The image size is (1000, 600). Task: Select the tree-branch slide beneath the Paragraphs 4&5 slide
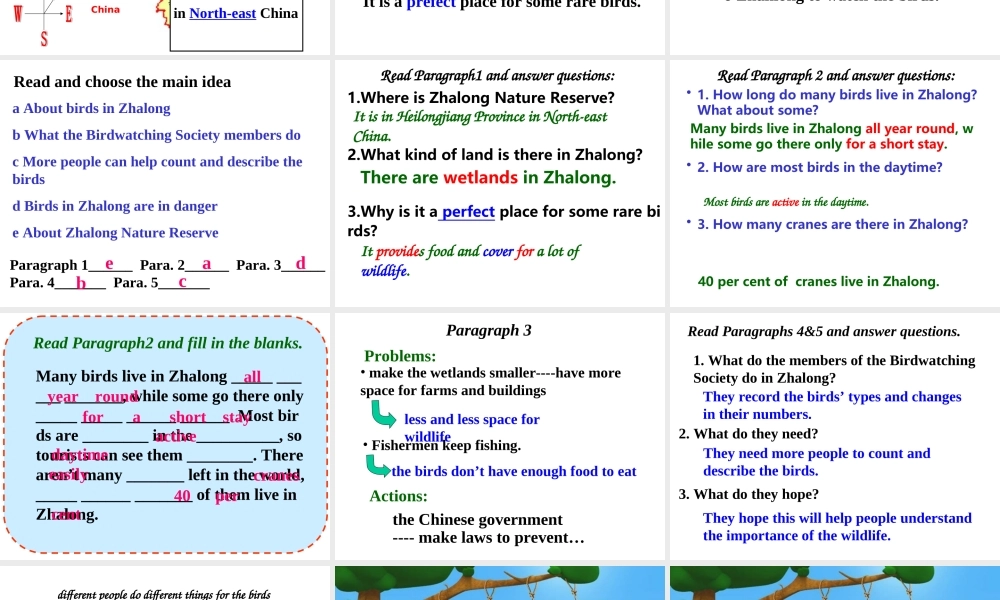(835, 583)
